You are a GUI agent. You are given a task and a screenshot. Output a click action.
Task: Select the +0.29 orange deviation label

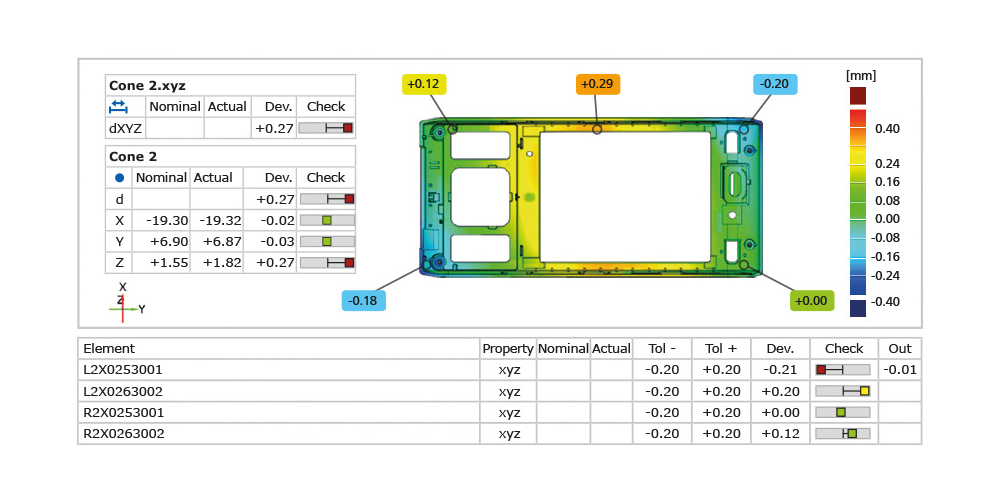coord(596,84)
